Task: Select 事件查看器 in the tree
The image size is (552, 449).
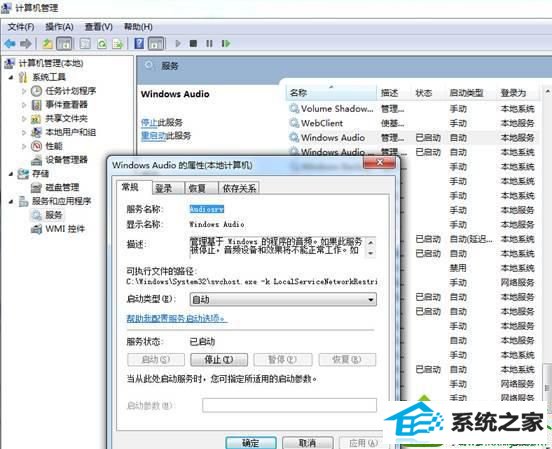Action: (x=66, y=105)
